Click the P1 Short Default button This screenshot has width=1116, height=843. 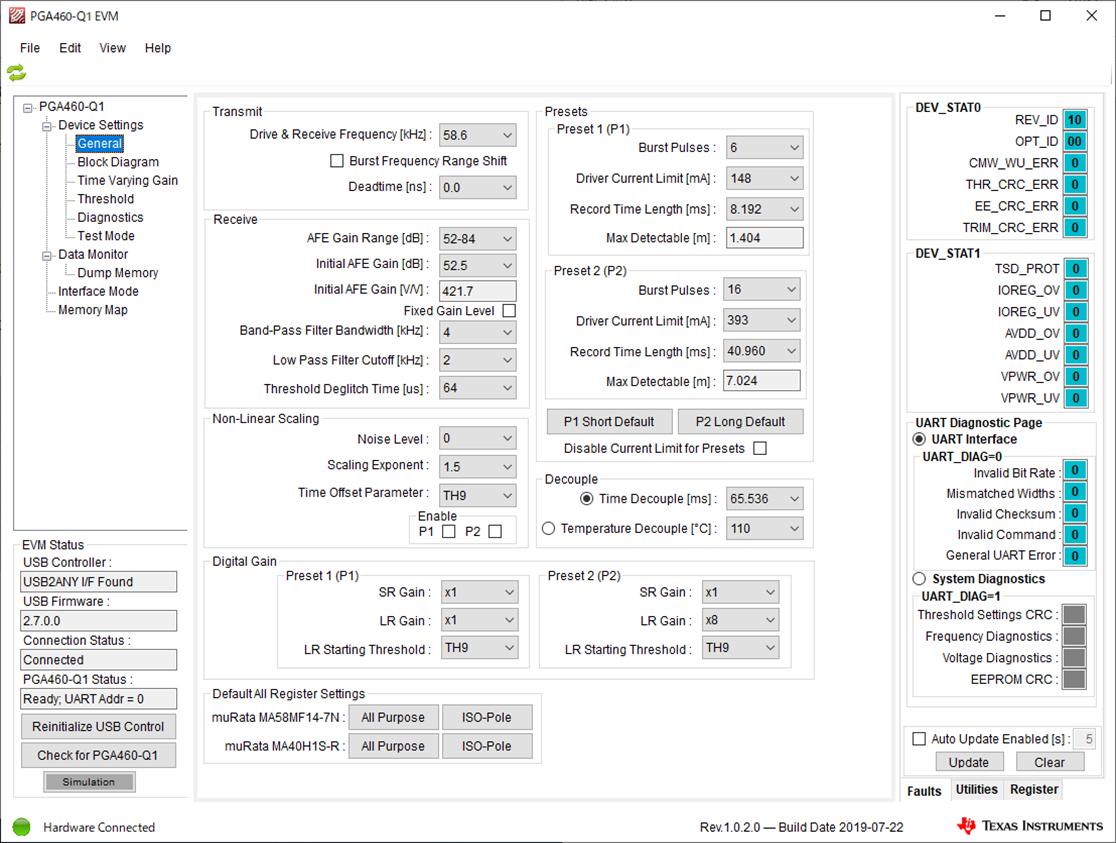tap(609, 422)
